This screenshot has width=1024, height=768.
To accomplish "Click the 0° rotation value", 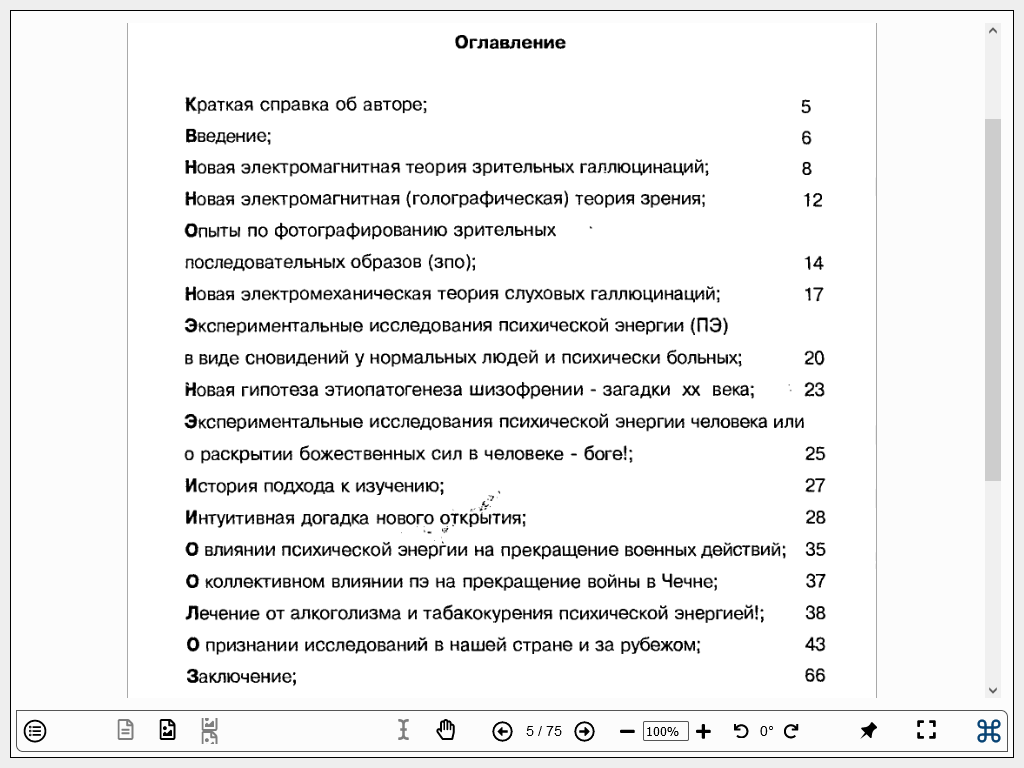I will coord(766,731).
